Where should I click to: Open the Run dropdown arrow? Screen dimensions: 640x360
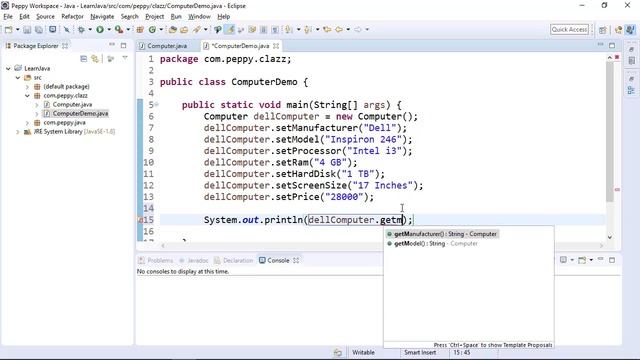pos(109,30)
